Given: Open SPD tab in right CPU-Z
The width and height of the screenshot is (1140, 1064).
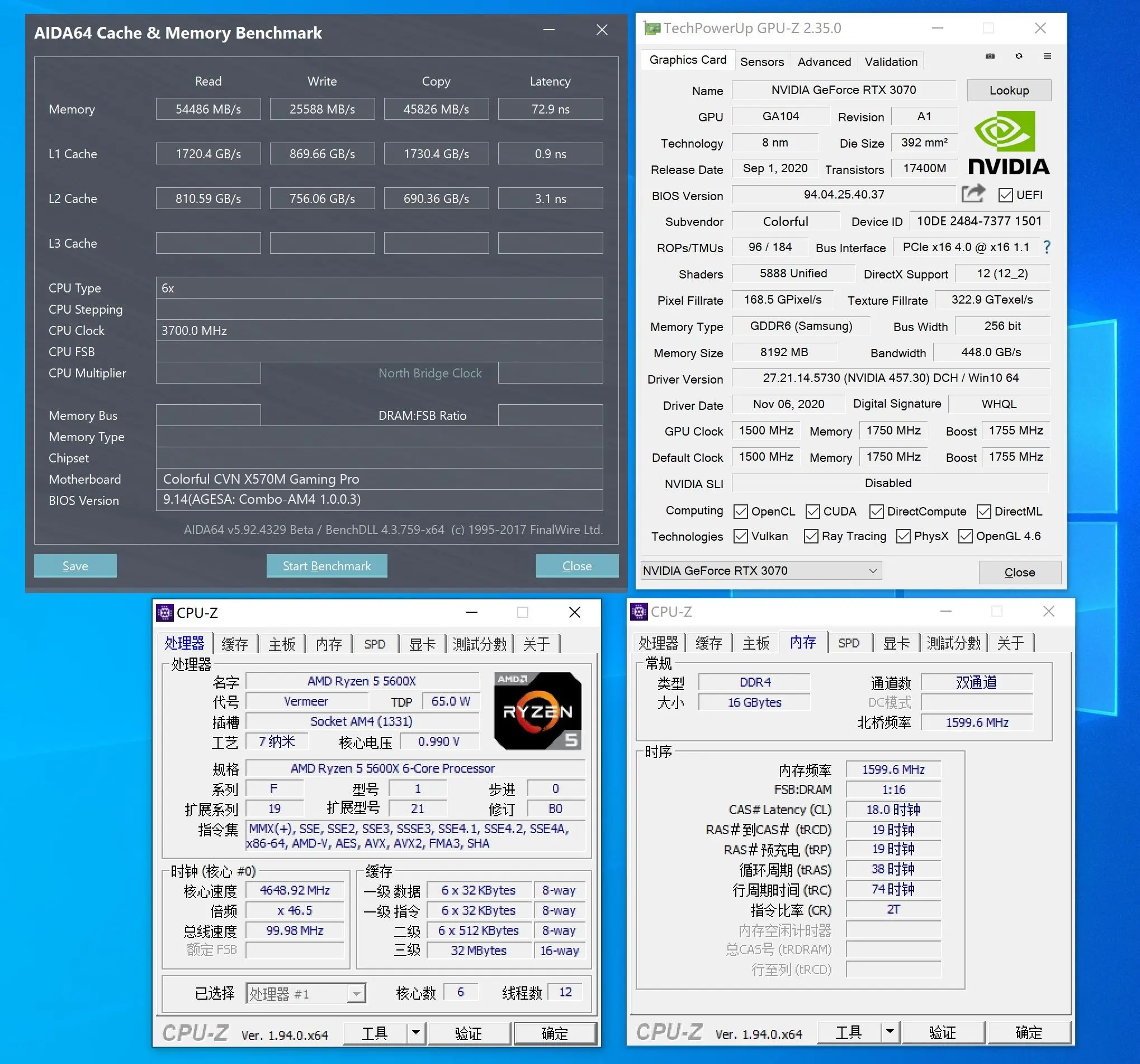Looking at the screenshot, I should click(x=849, y=643).
